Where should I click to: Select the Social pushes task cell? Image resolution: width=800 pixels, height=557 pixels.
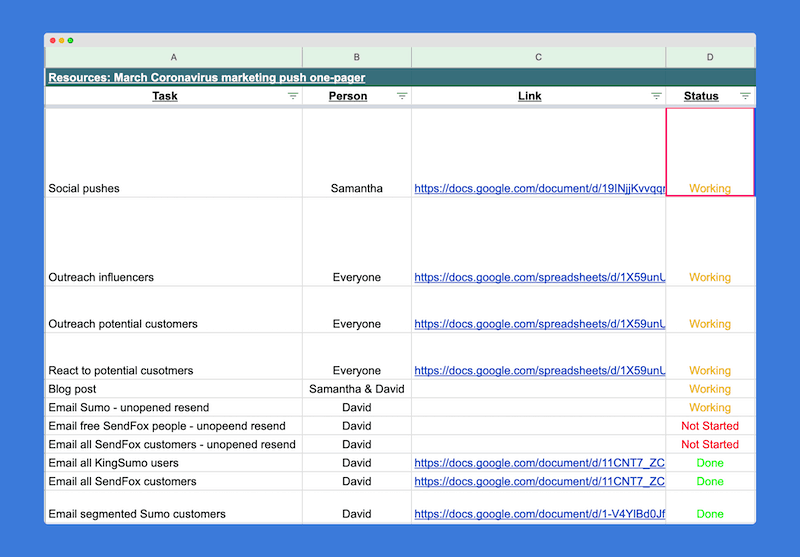point(173,153)
